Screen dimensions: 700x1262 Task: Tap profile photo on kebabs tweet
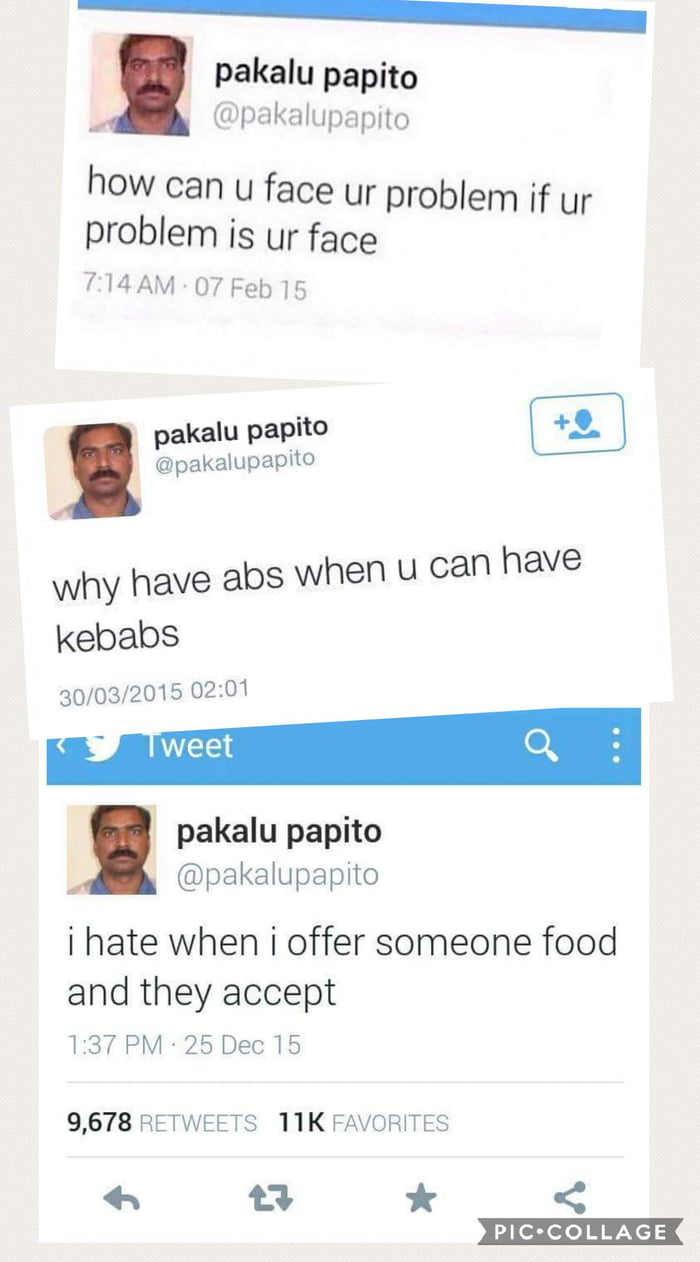(x=92, y=470)
